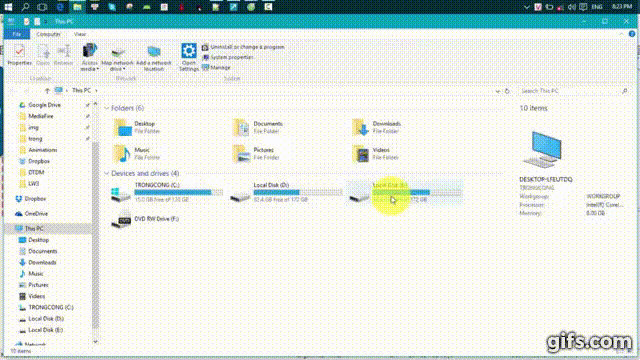Select Dropbox root item in sidebar
This screenshot has width=640, height=360.
[x=35, y=199]
